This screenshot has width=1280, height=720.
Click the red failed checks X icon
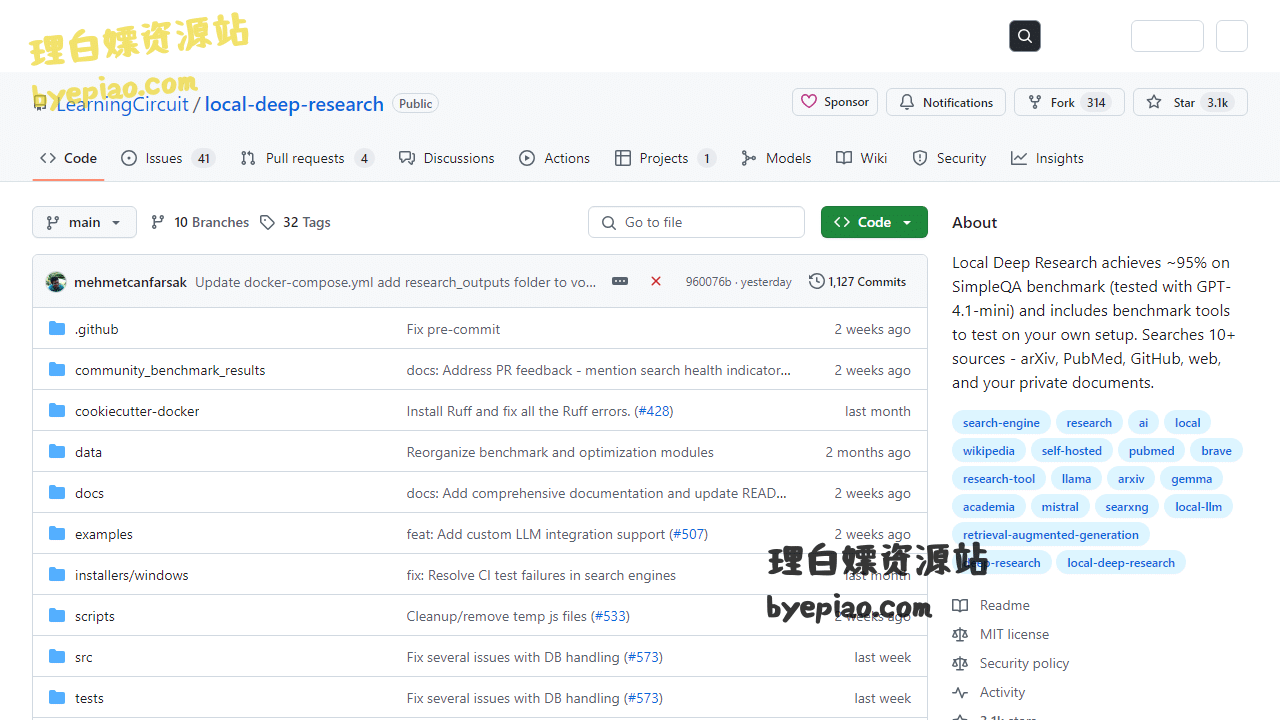coord(656,282)
